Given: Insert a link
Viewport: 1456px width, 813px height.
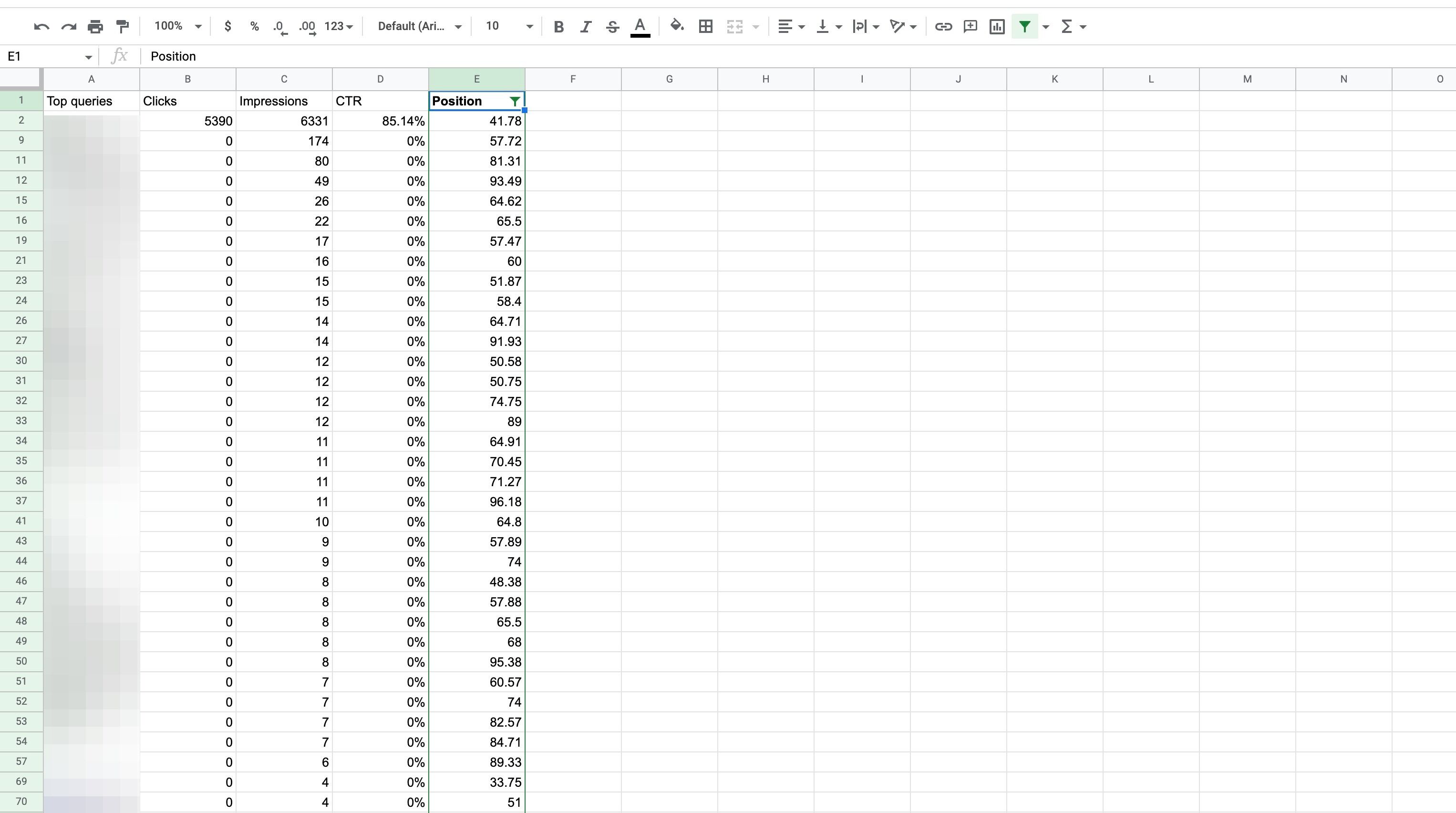Looking at the screenshot, I should [x=943, y=27].
